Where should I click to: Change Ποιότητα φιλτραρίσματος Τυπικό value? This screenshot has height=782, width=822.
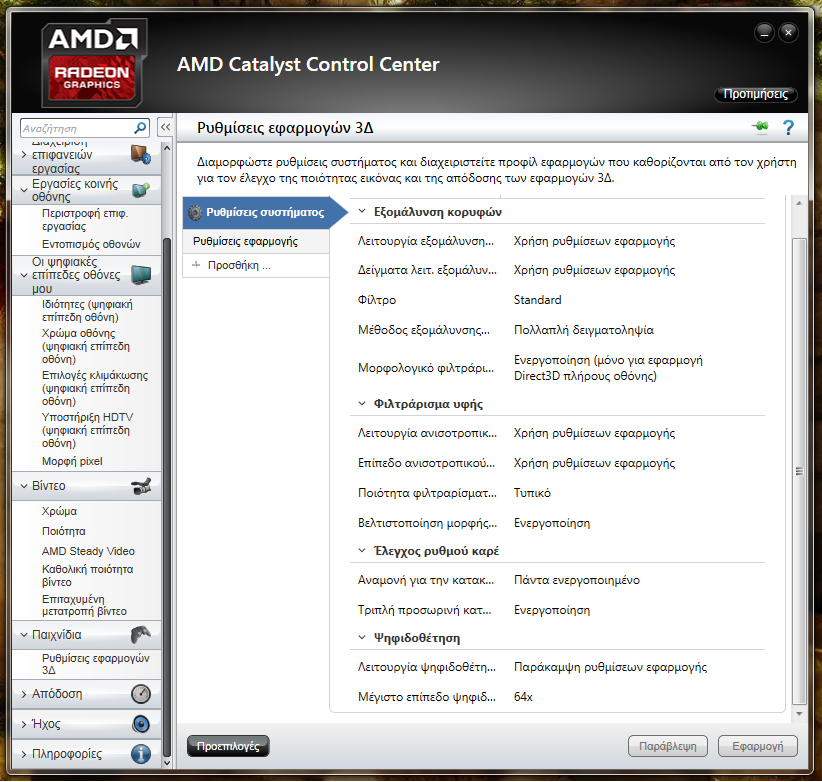532,493
